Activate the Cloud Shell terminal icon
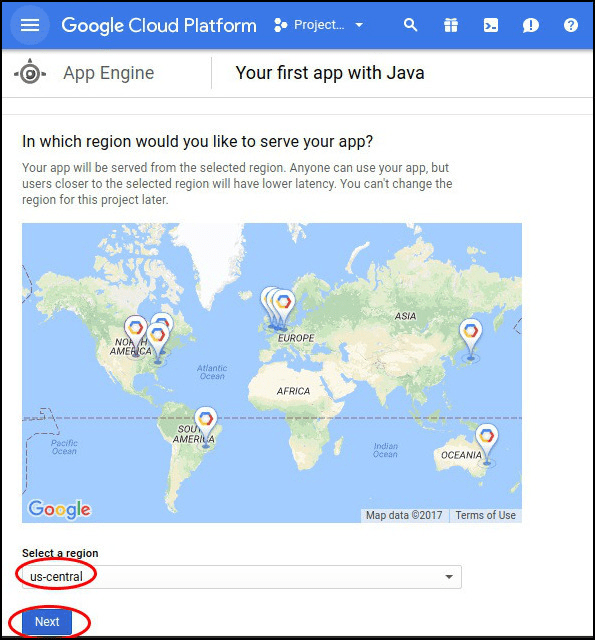This screenshot has height=640, width=595. coord(491,25)
